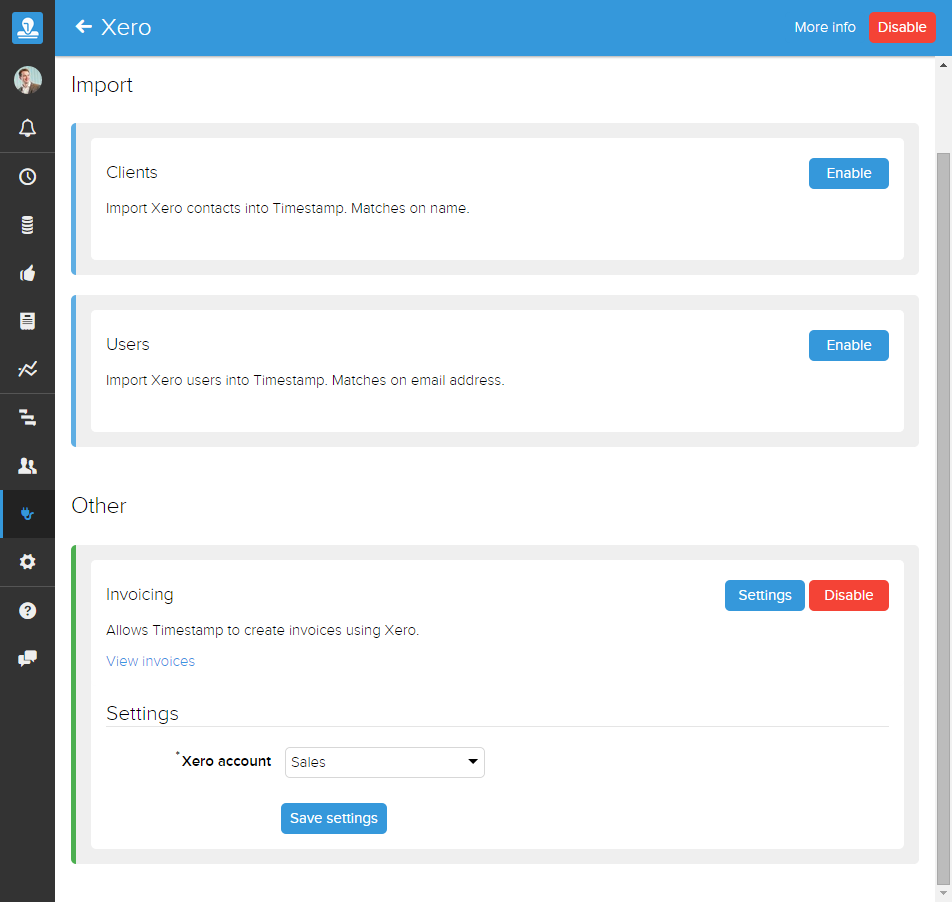Image resolution: width=952 pixels, height=902 pixels.
Task: Click the Invoicing description text
Action: click(262, 630)
